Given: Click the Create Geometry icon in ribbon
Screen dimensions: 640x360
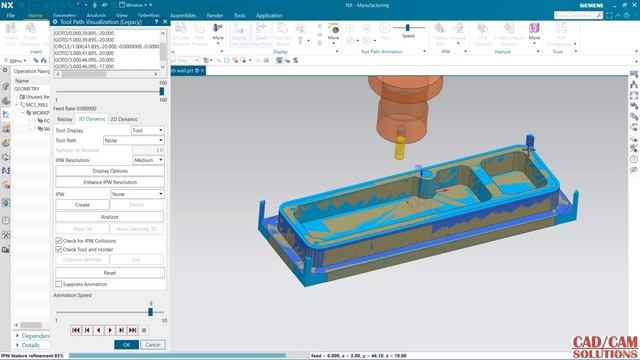Looking at the screenshot, I should coord(31,34).
